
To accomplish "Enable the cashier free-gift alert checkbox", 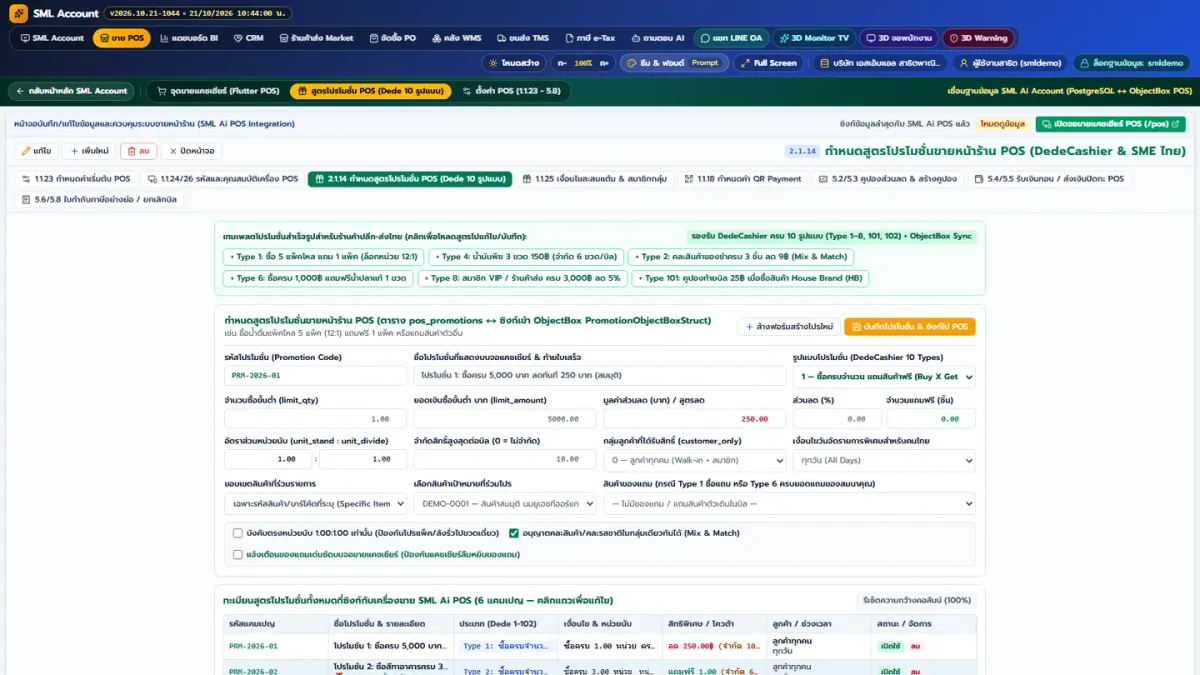I will (x=238, y=554).
